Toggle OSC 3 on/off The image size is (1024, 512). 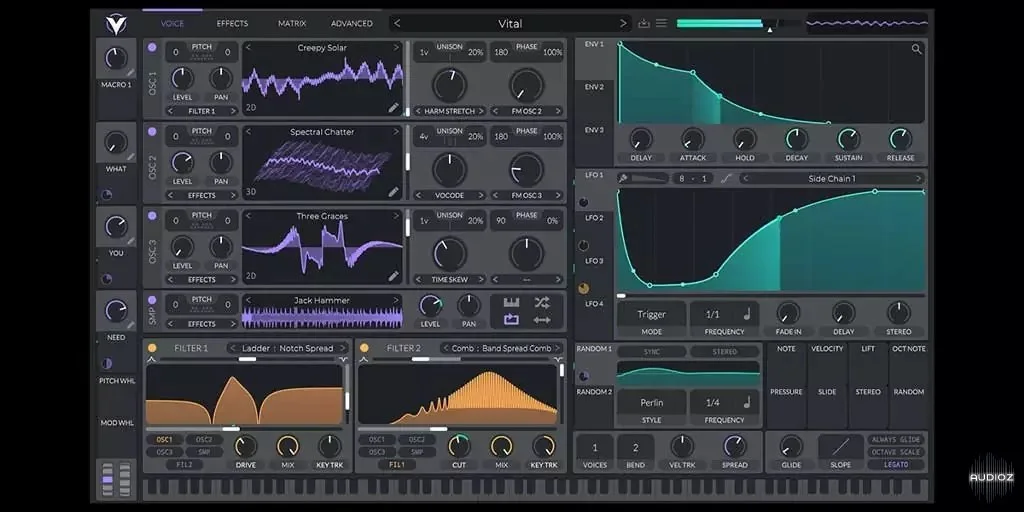coord(152,216)
